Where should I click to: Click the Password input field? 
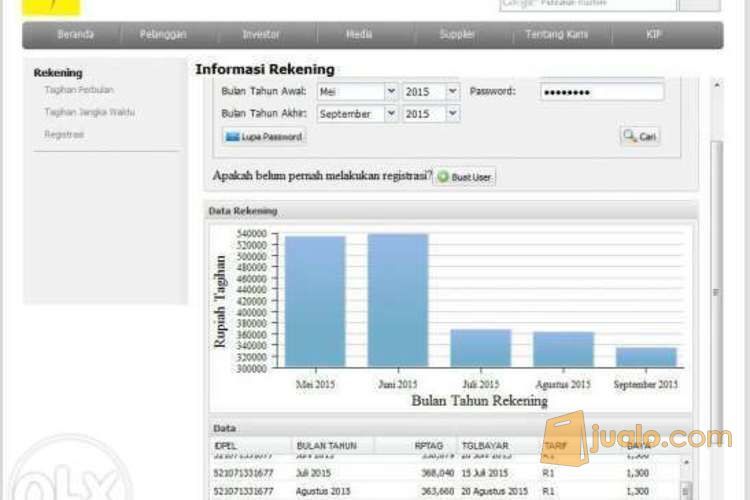602,92
